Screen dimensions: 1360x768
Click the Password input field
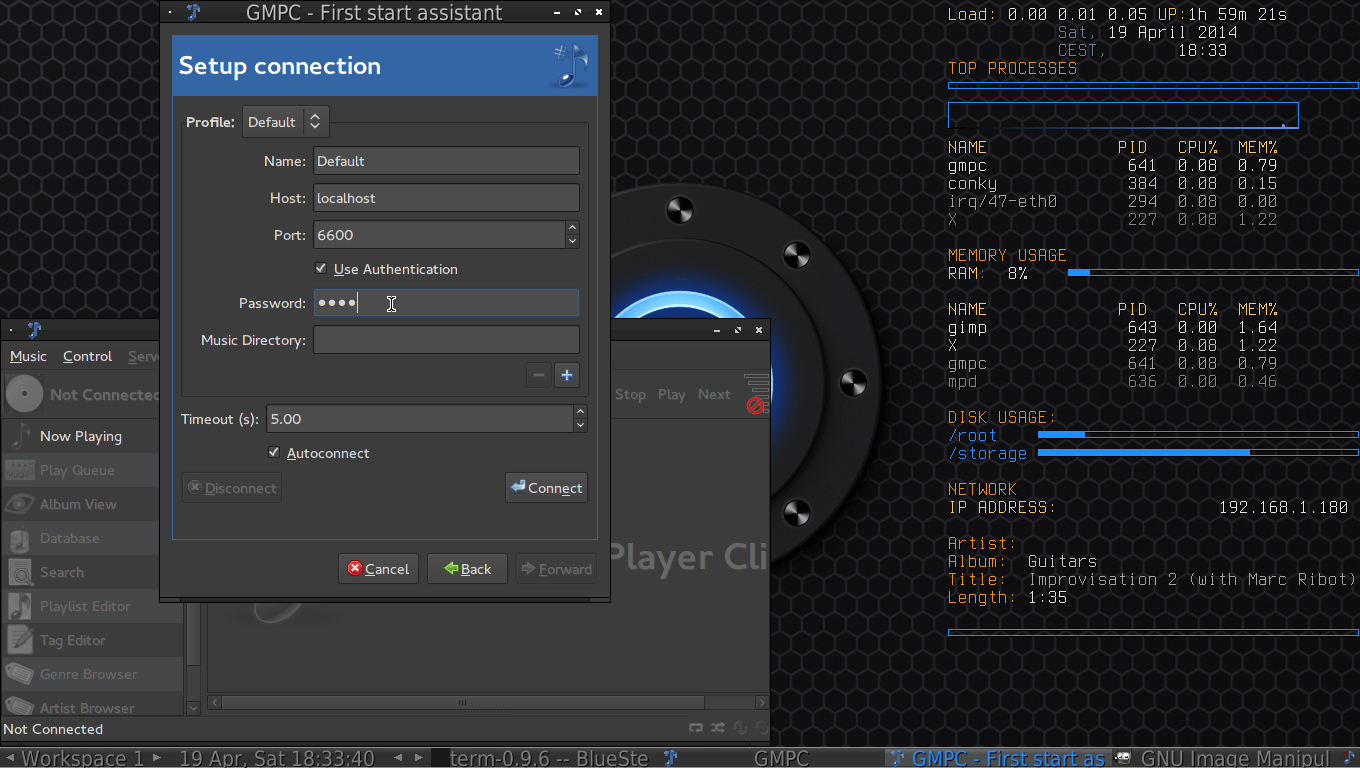[x=446, y=303]
